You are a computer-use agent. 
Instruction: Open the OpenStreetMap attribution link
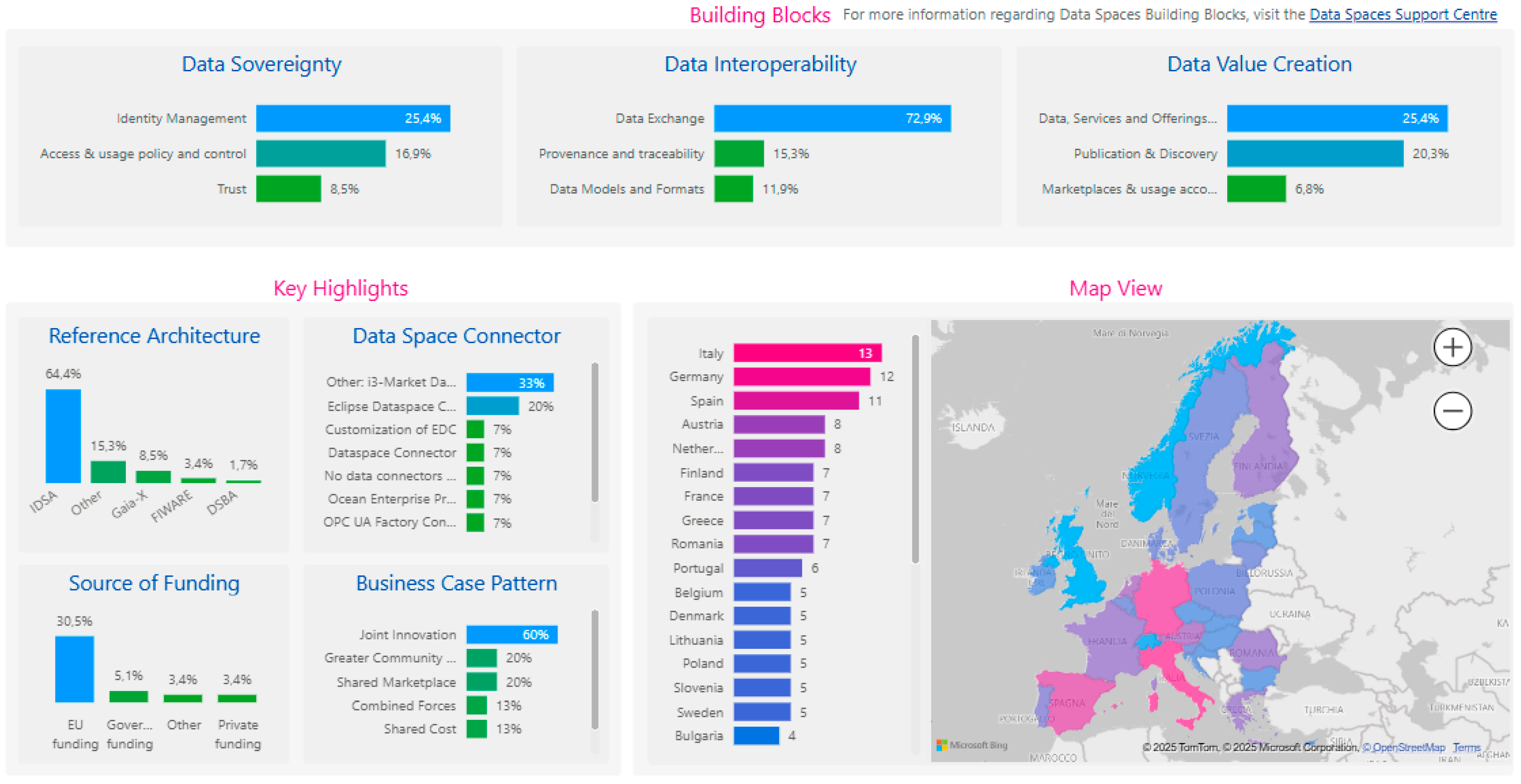point(1403,747)
